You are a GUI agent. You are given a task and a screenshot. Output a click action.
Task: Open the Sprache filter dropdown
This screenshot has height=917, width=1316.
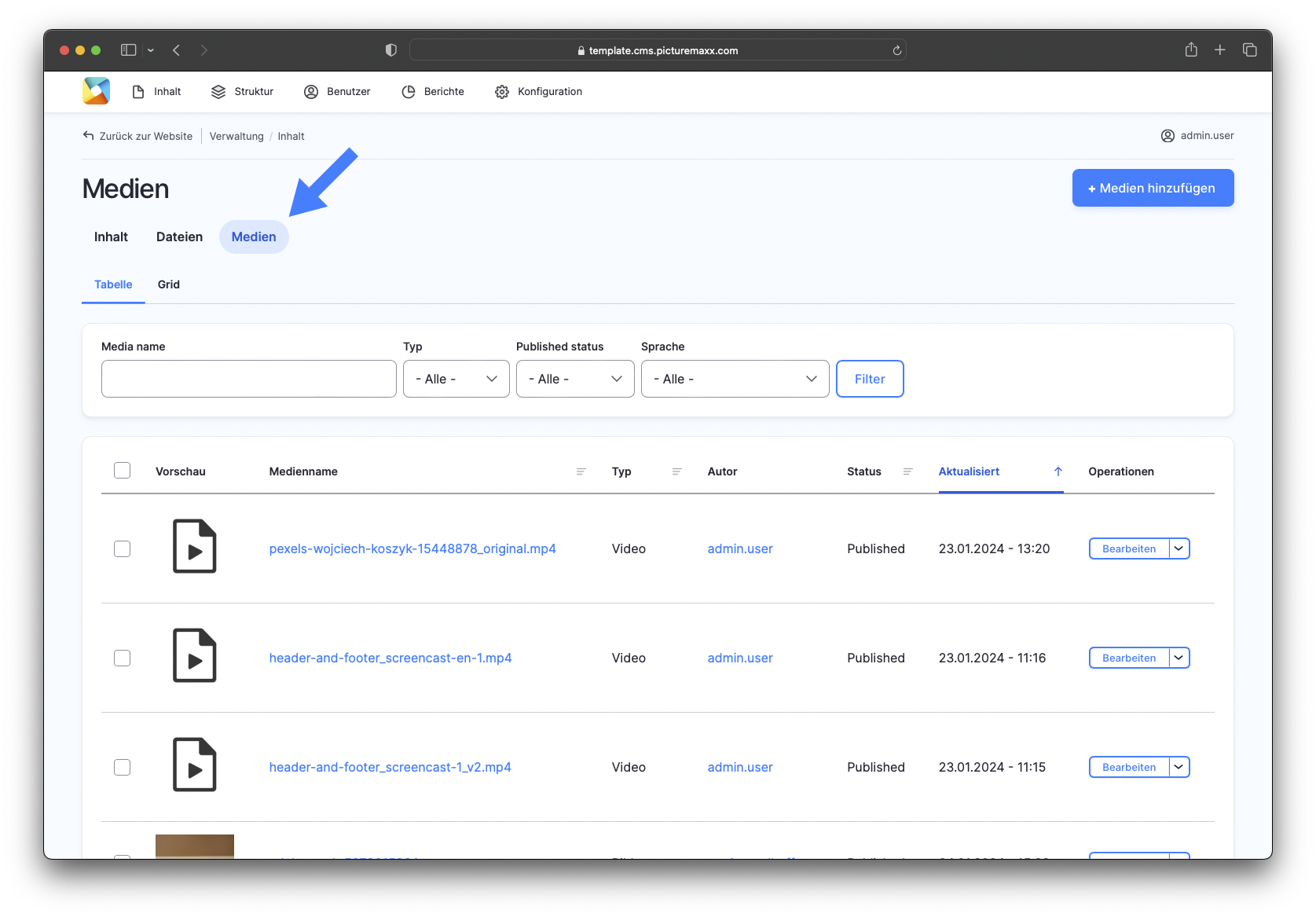(735, 379)
